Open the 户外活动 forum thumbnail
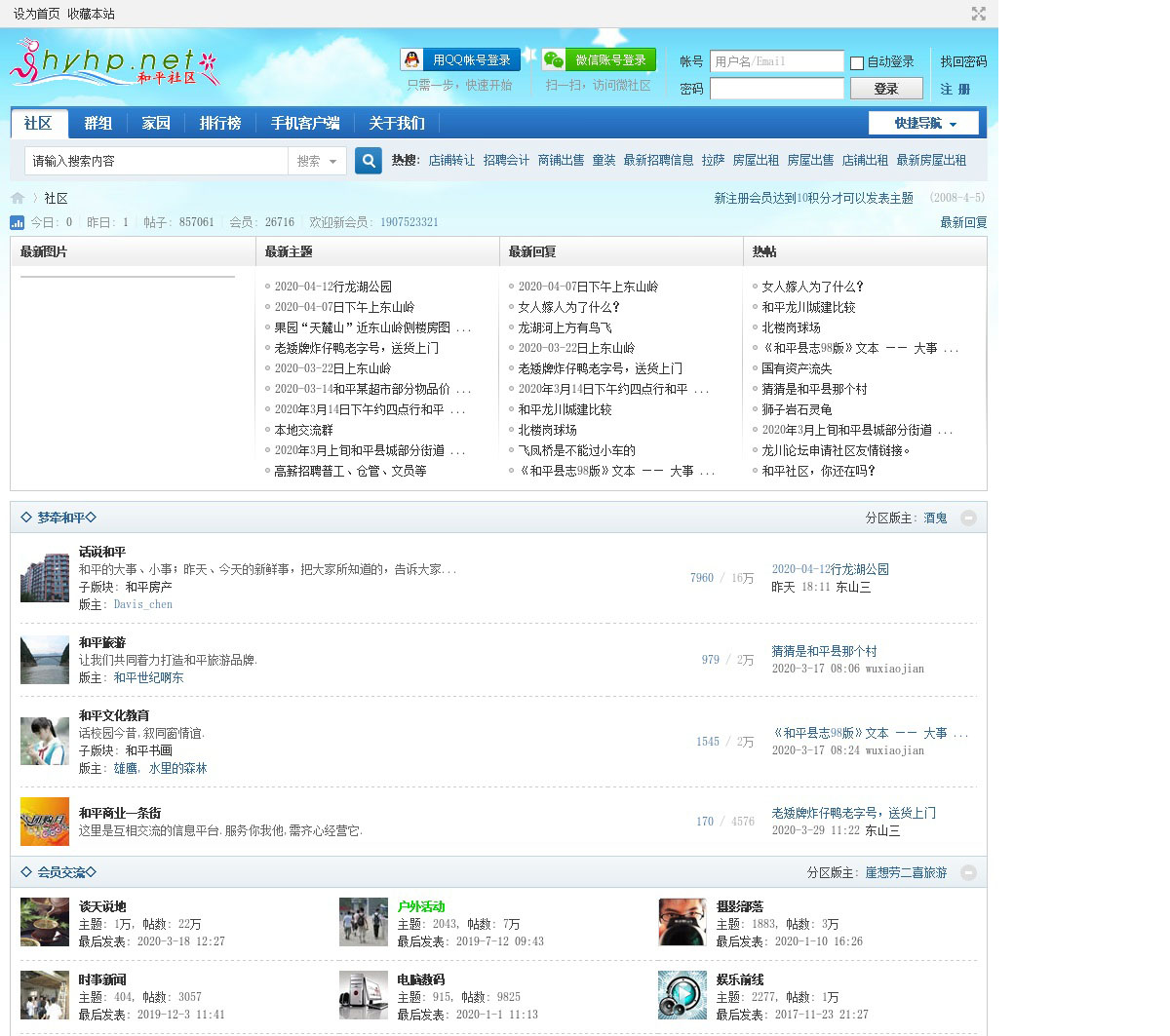1170x1036 pixels. 364,922
